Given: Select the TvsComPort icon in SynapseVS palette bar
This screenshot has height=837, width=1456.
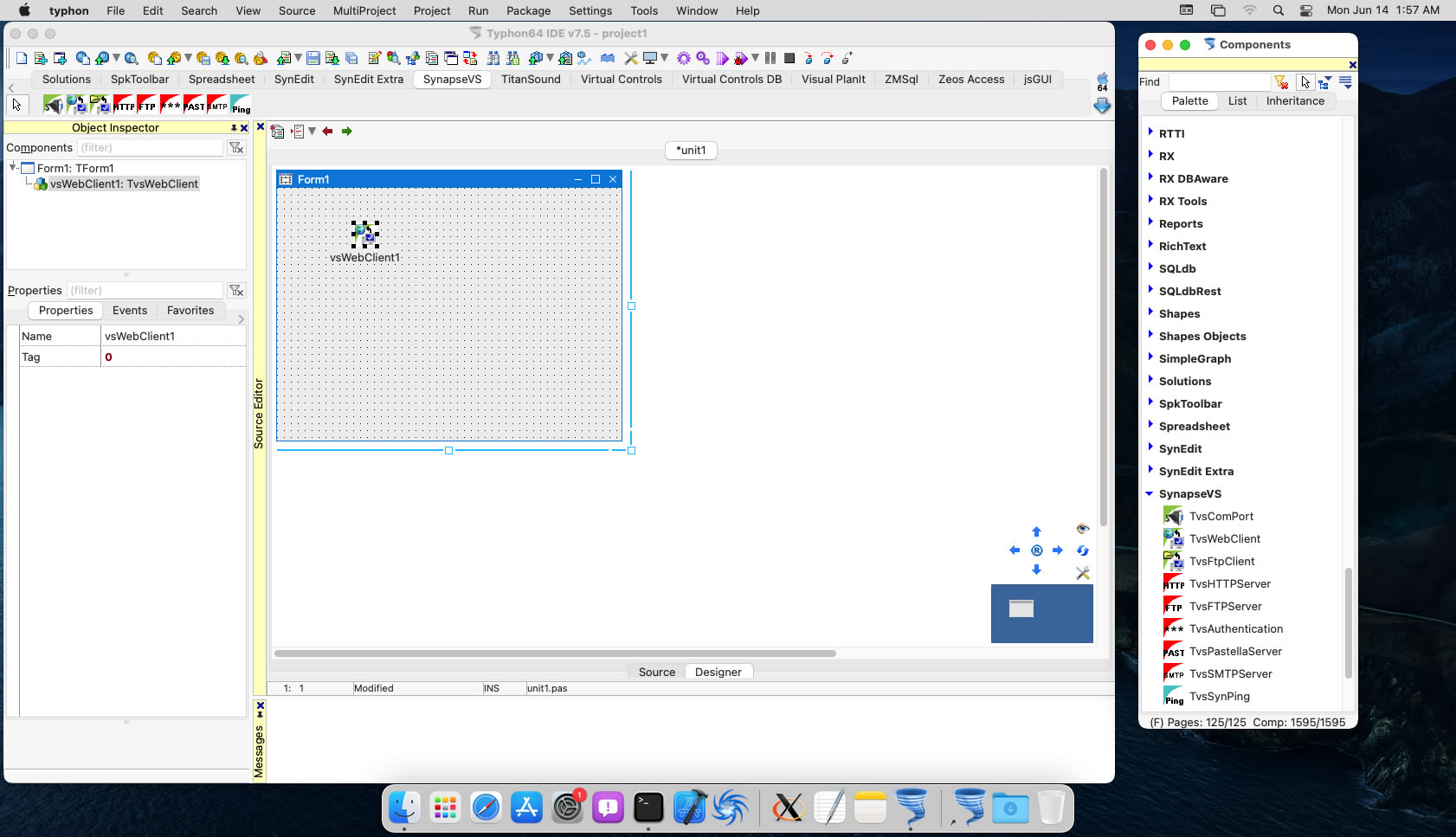Looking at the screenshot, I should tap(53, 105).
